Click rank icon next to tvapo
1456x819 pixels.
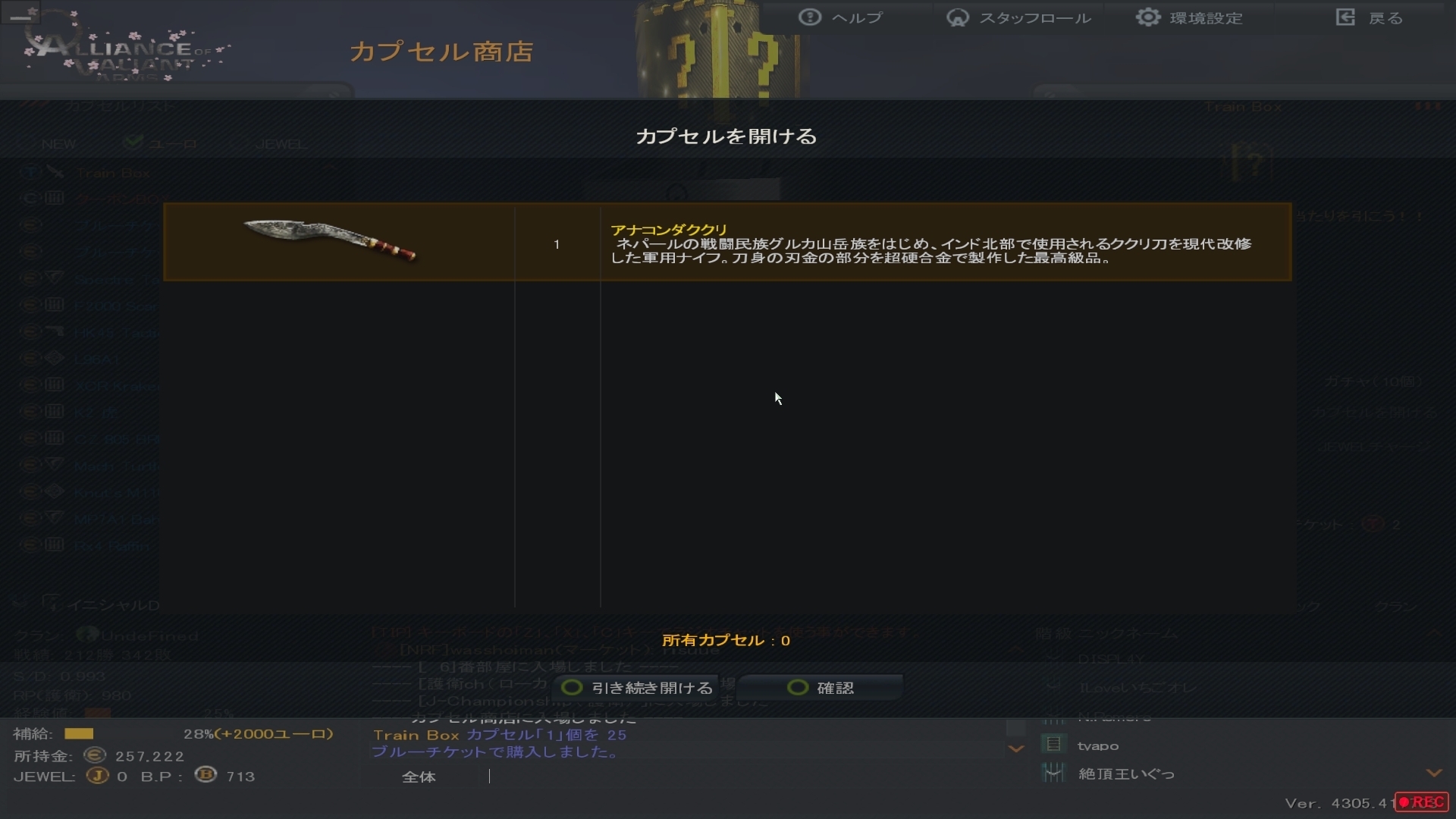1053,744
